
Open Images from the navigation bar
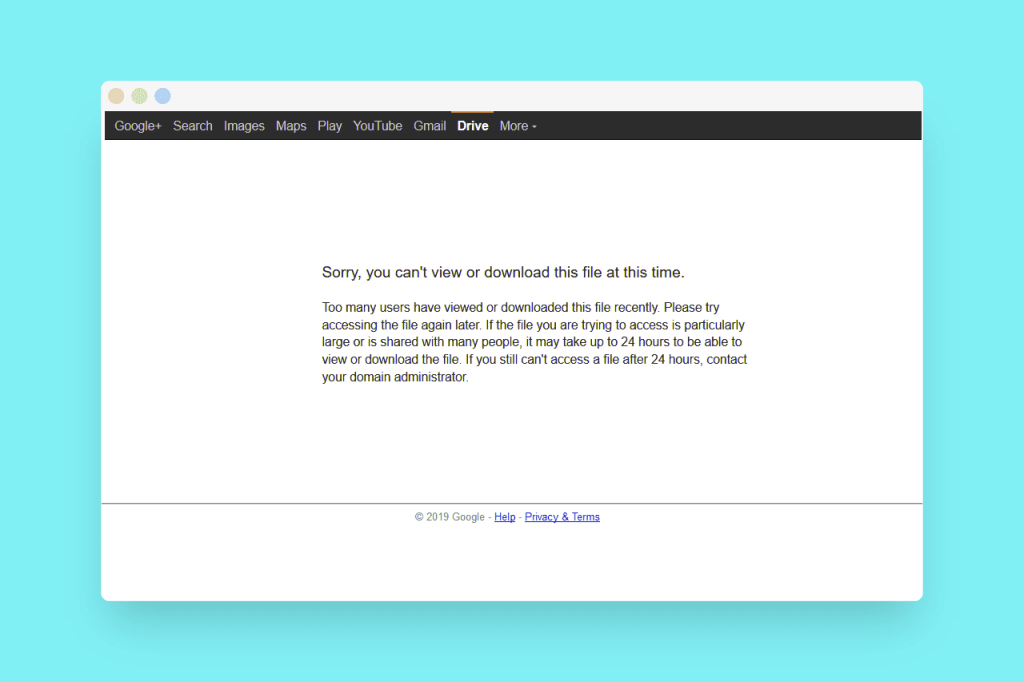point(244,126)
